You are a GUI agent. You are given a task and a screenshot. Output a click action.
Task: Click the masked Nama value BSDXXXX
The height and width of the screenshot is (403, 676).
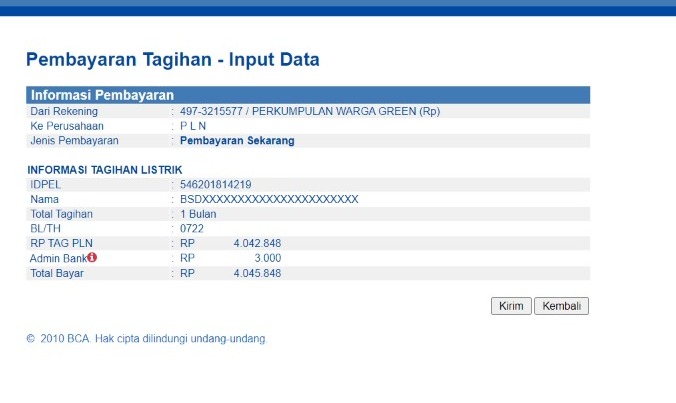269,199
